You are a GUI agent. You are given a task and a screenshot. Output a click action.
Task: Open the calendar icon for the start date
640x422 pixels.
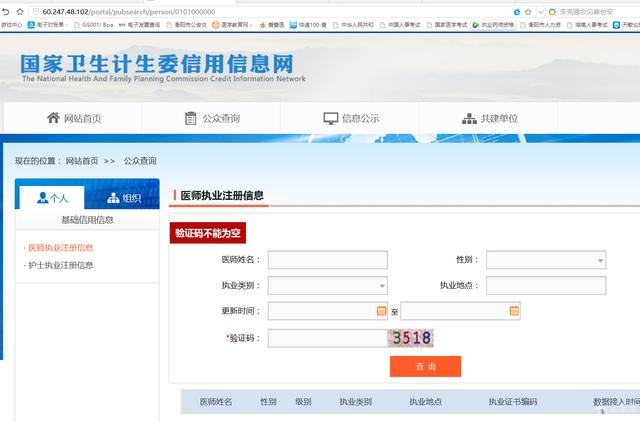[x=381, y=311]
